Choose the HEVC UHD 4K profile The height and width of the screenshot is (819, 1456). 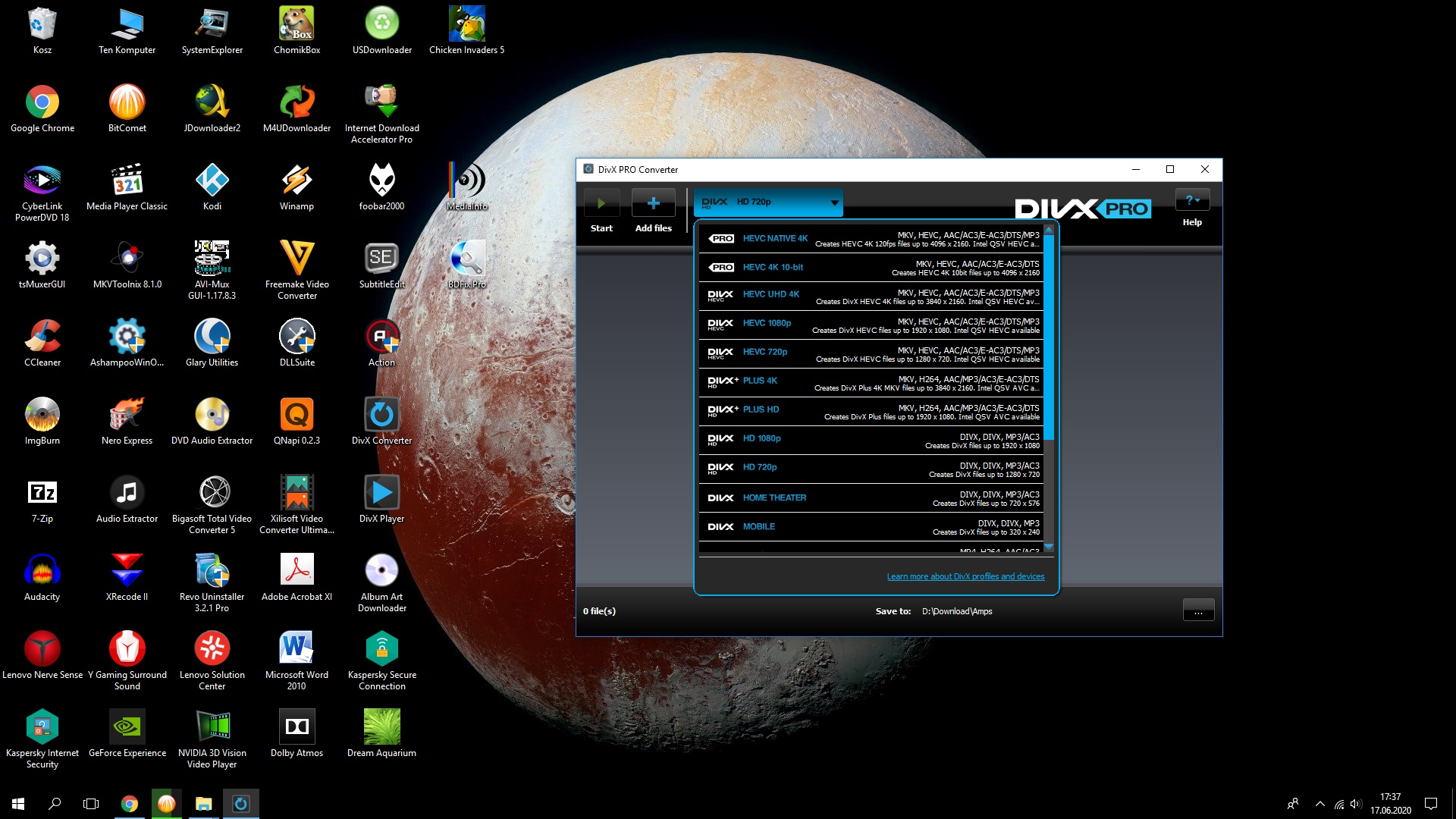coord(871,297)
